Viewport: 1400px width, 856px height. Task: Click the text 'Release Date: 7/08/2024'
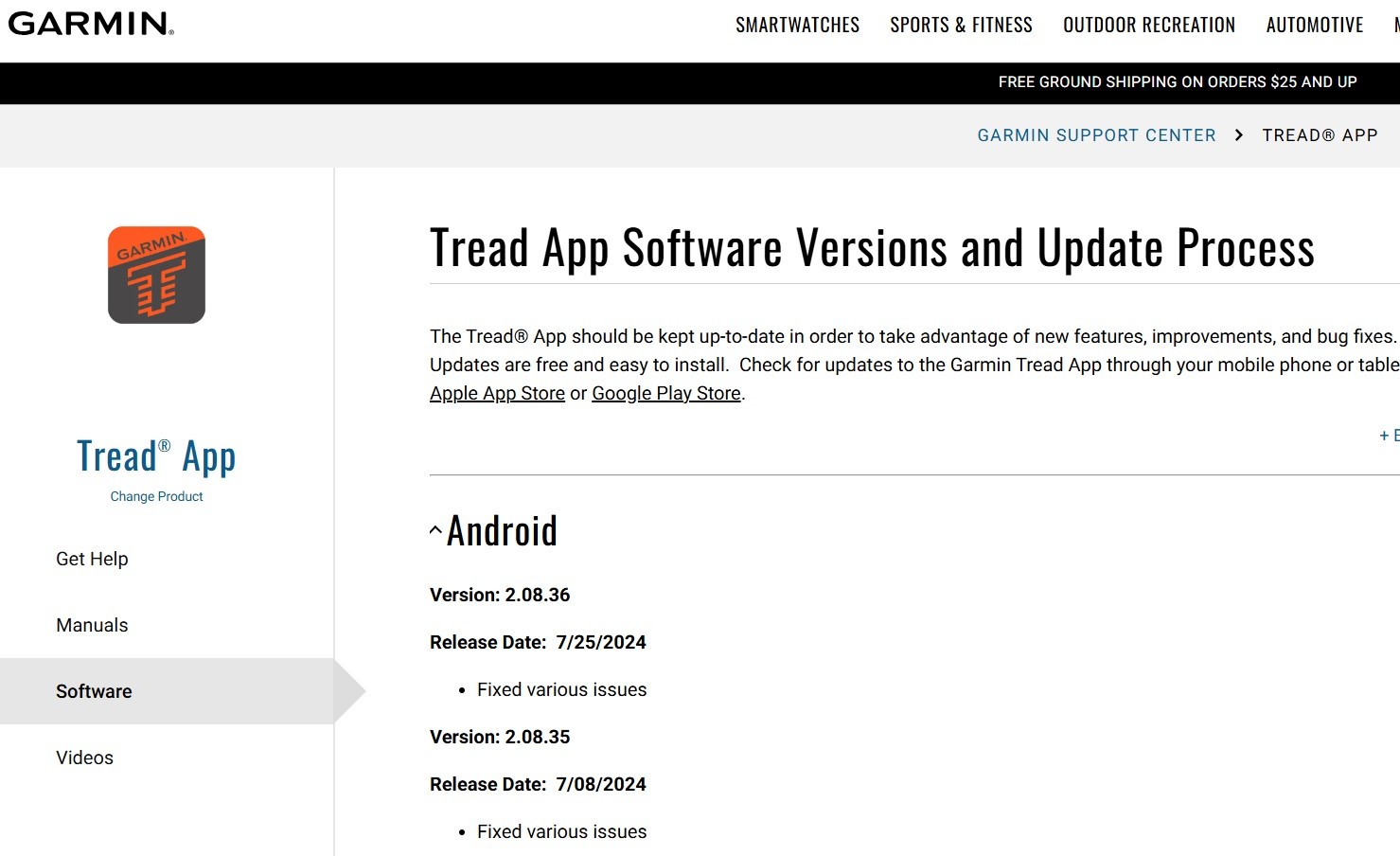[x=538, y=784]
